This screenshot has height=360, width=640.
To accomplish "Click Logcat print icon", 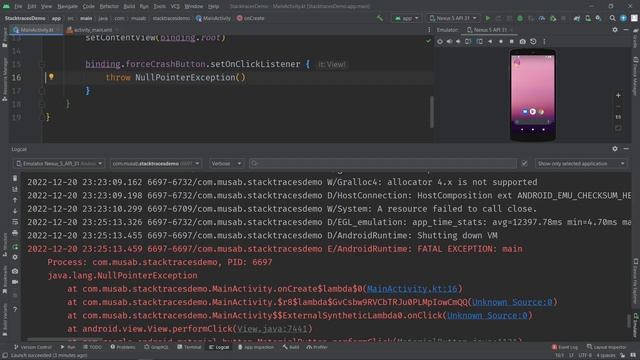I will pos(15,233).
